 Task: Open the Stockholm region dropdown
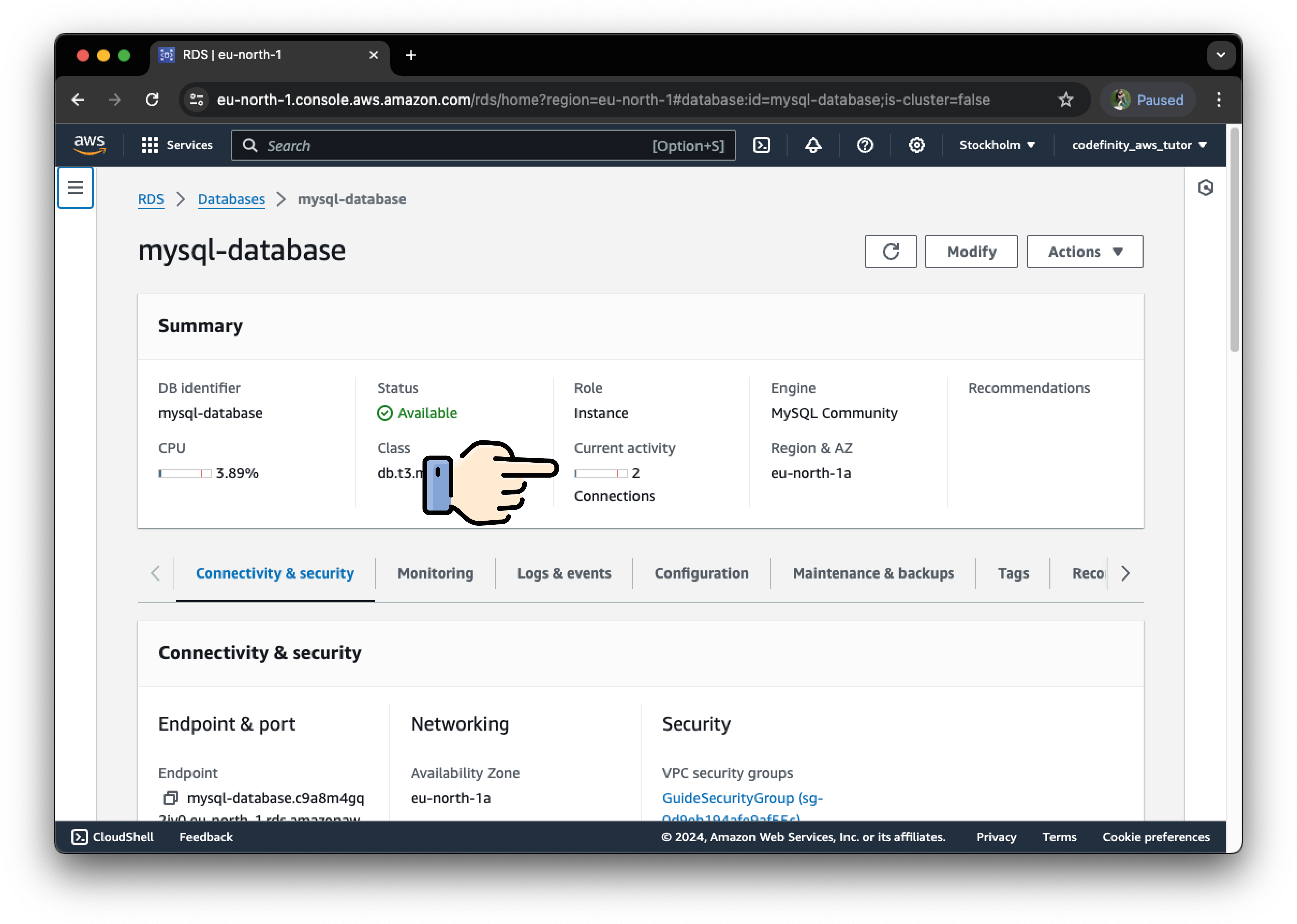click(x=997, y=145)
